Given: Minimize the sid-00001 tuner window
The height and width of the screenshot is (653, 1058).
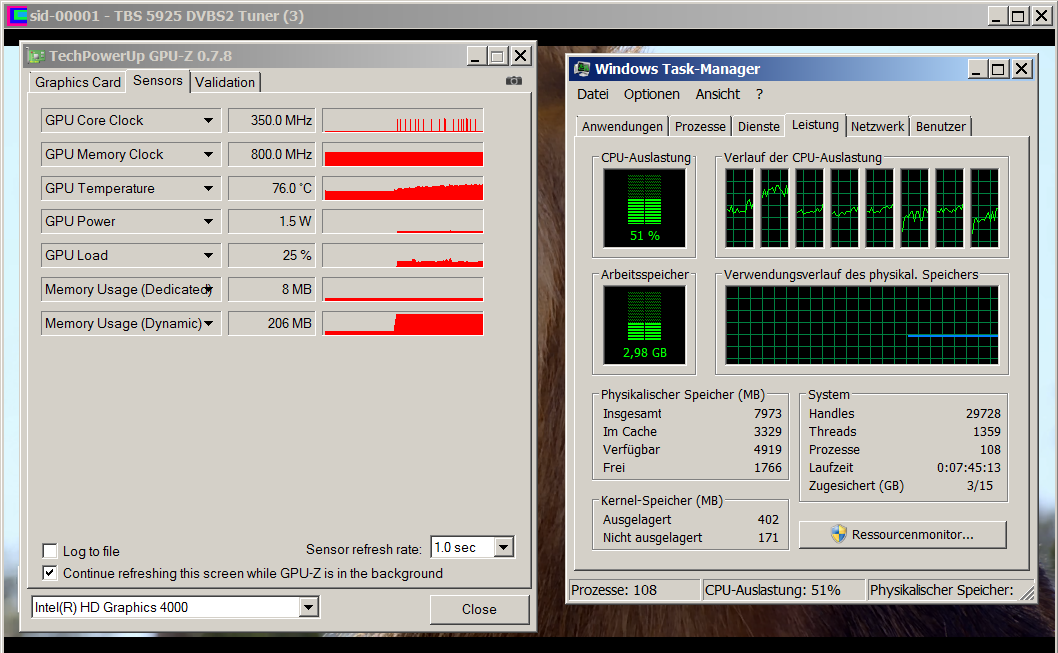Looking at the screenshot, I should coord(997,16).
